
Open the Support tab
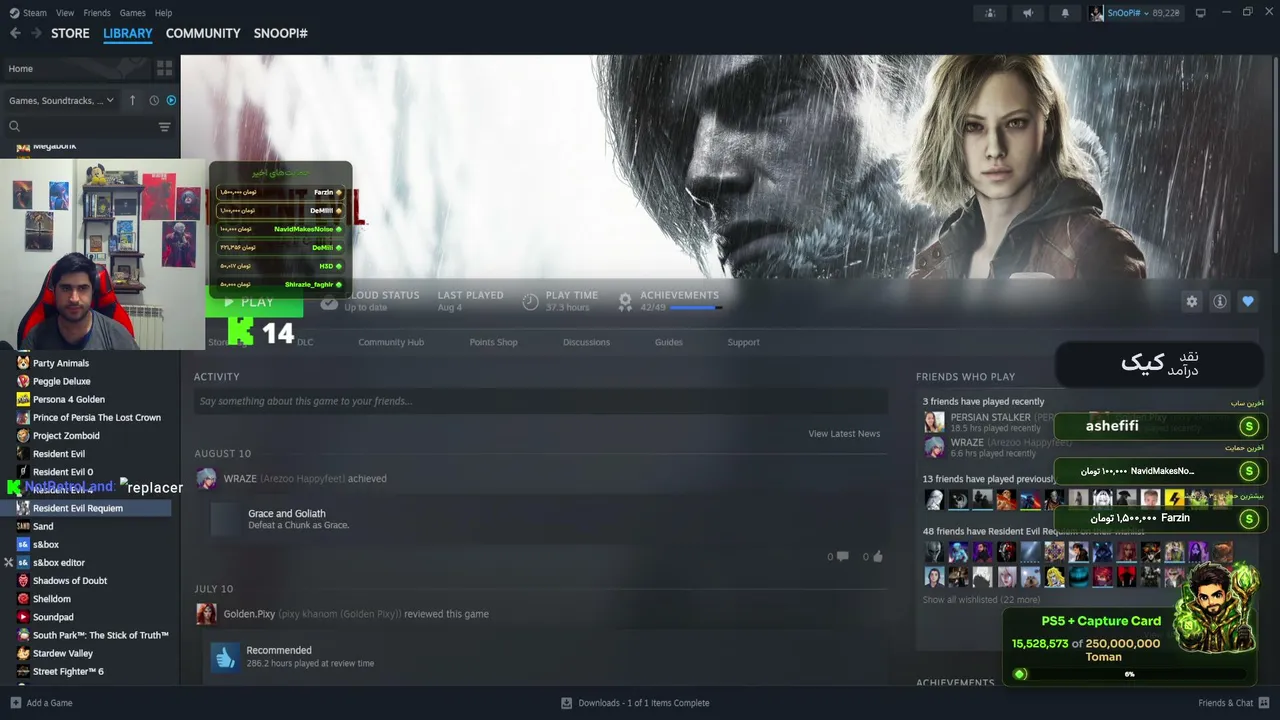tap(743, 342)
